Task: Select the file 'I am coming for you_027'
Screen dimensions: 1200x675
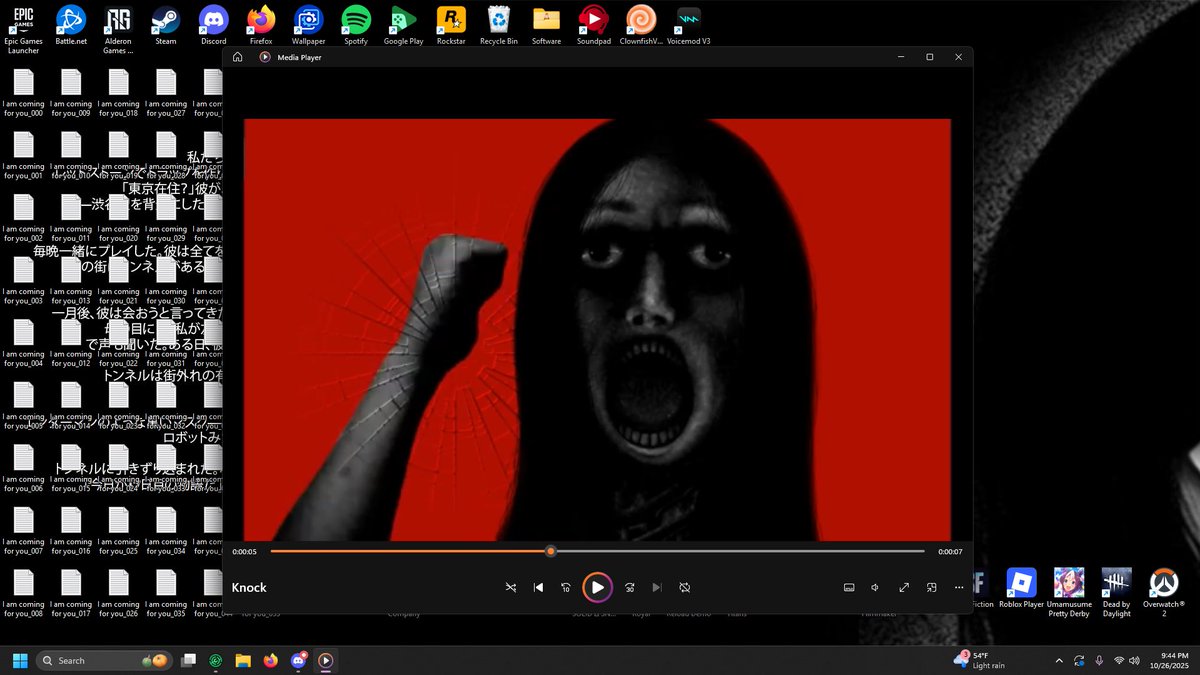Action: click(x=165, y=93)
